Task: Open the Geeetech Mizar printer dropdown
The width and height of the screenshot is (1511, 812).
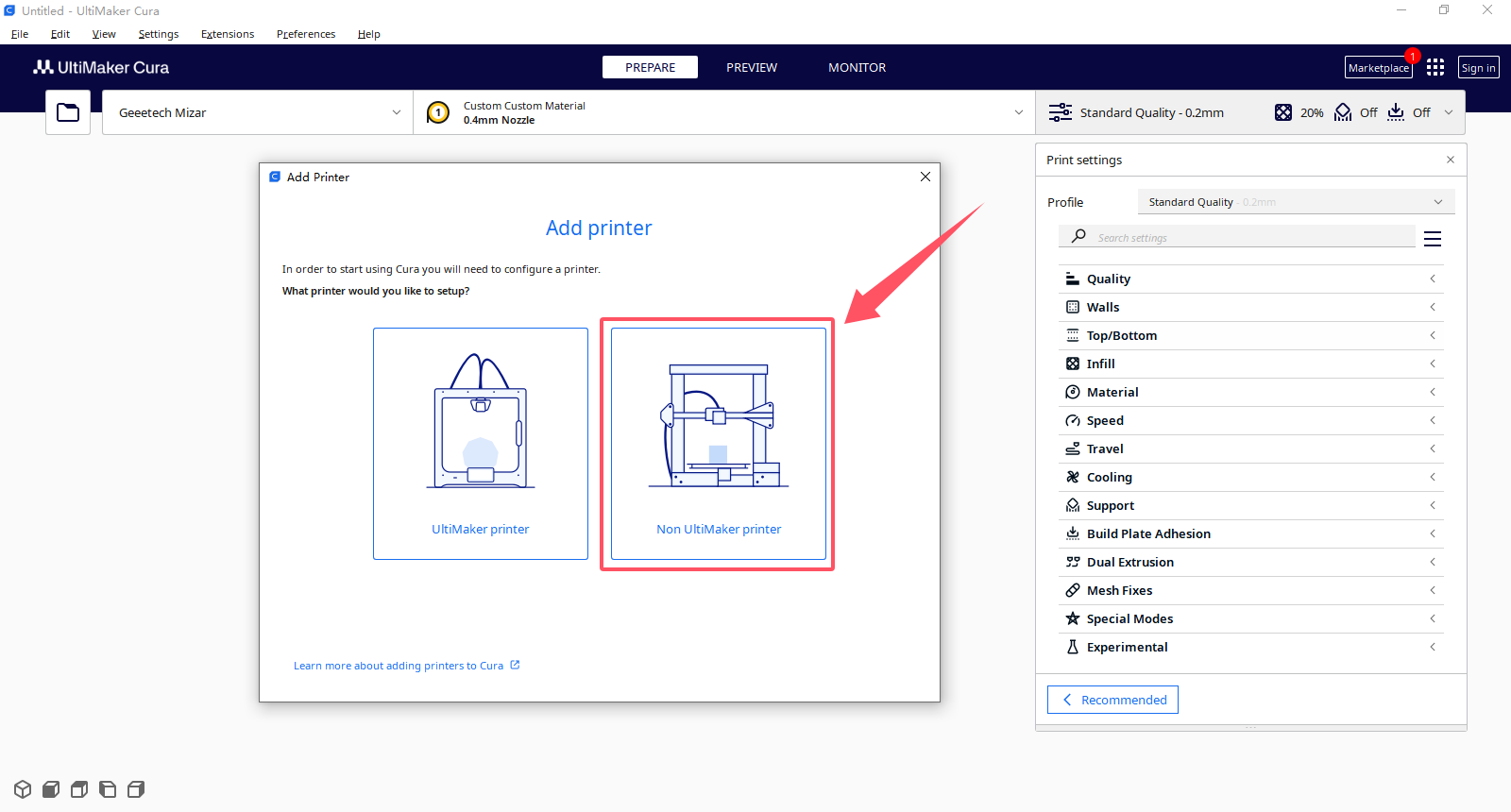Action: click(258, 112)
